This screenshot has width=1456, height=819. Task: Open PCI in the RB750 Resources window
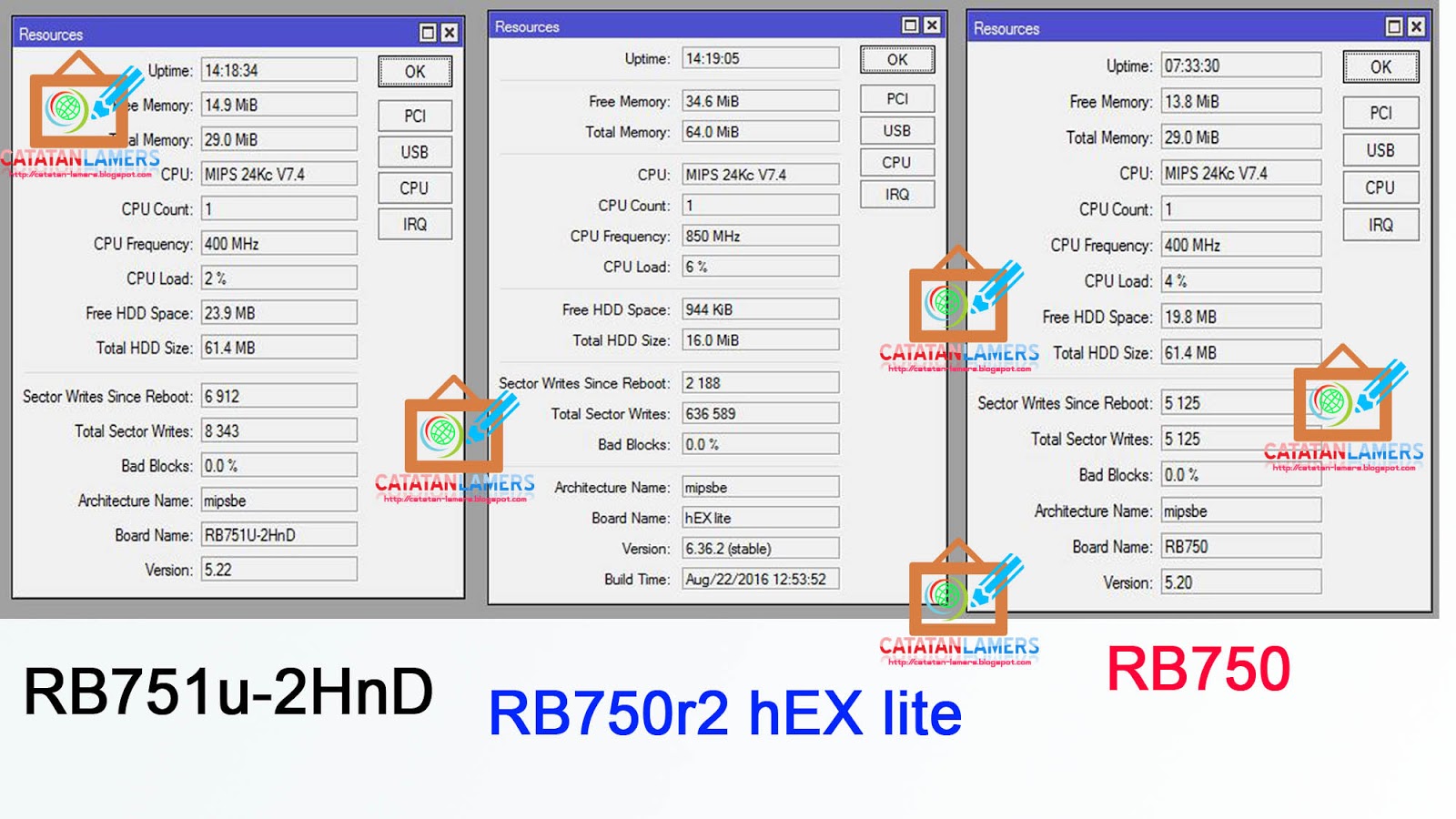click(1380, 113)
